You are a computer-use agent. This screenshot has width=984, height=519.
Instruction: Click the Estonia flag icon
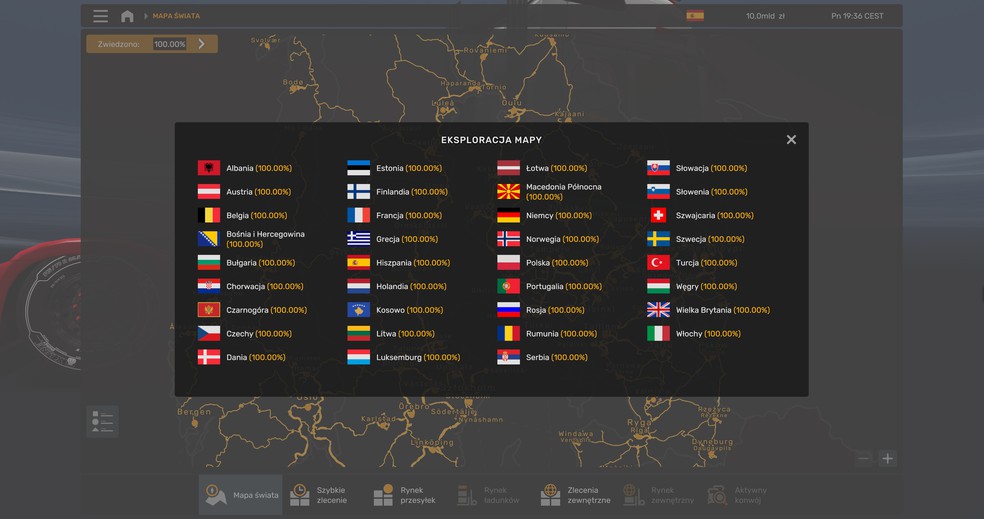pos(359,168)
